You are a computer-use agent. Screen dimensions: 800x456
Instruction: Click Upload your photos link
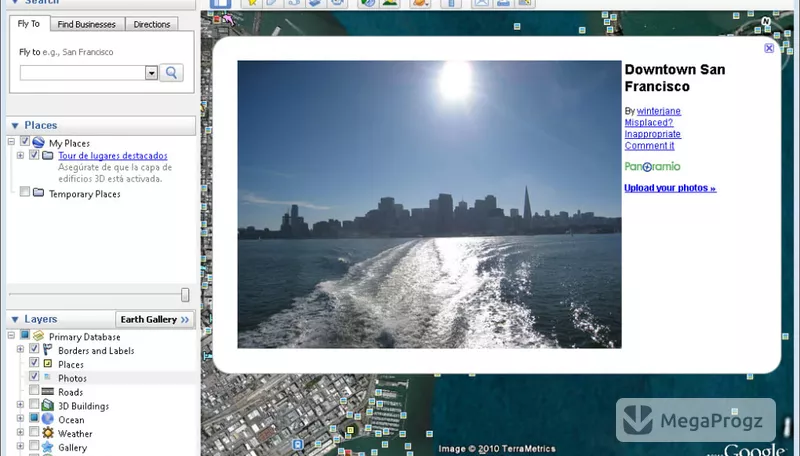670,188
